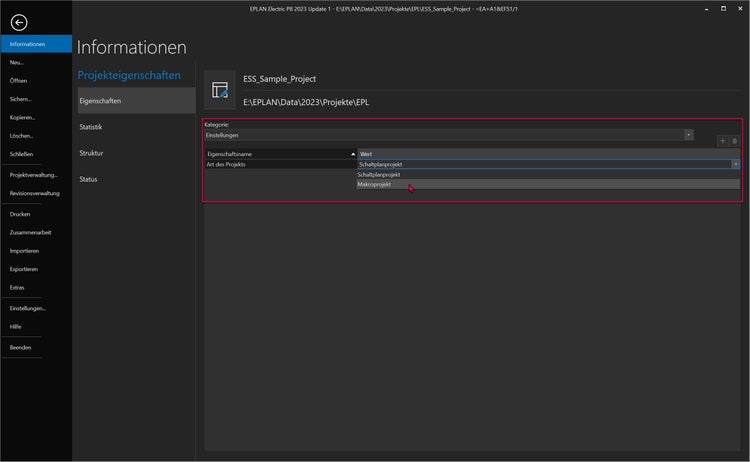Collapse the Schaltplanprojekt value dropdown arrow
Image resolution: width=750 pixels, height=462 pixels.
click(735, 164)
